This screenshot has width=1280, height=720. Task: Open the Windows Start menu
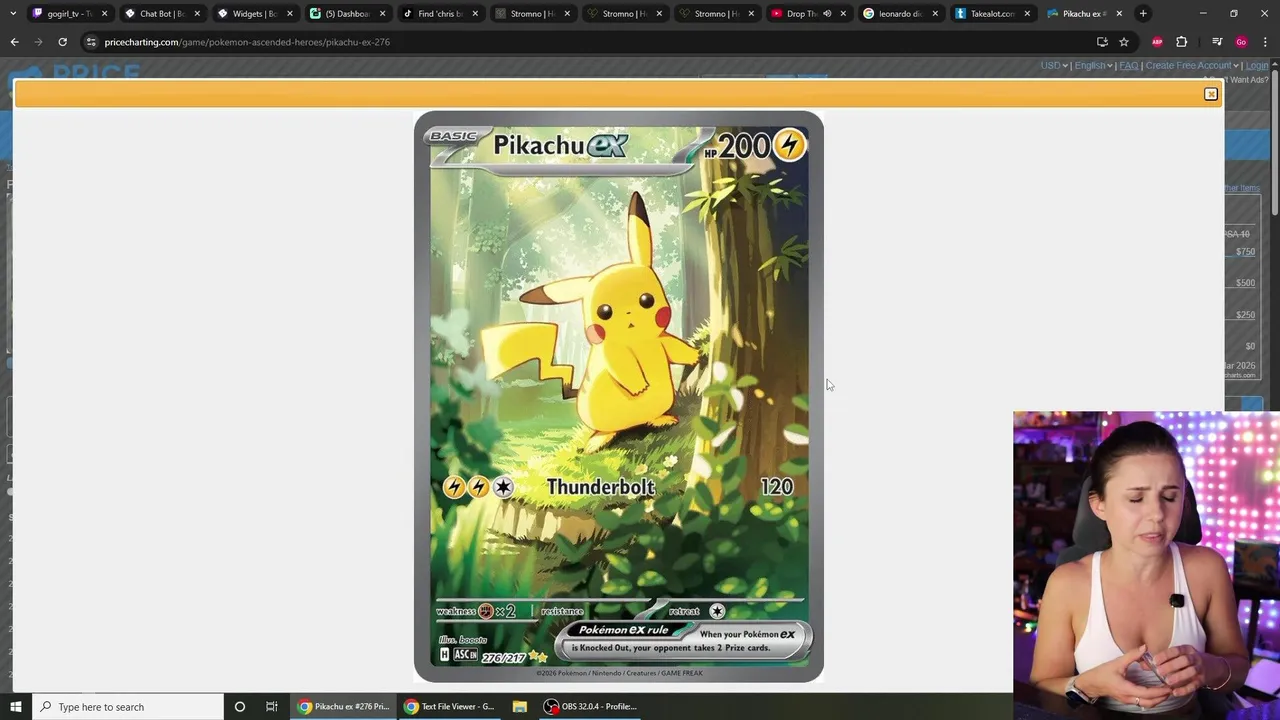15,707
